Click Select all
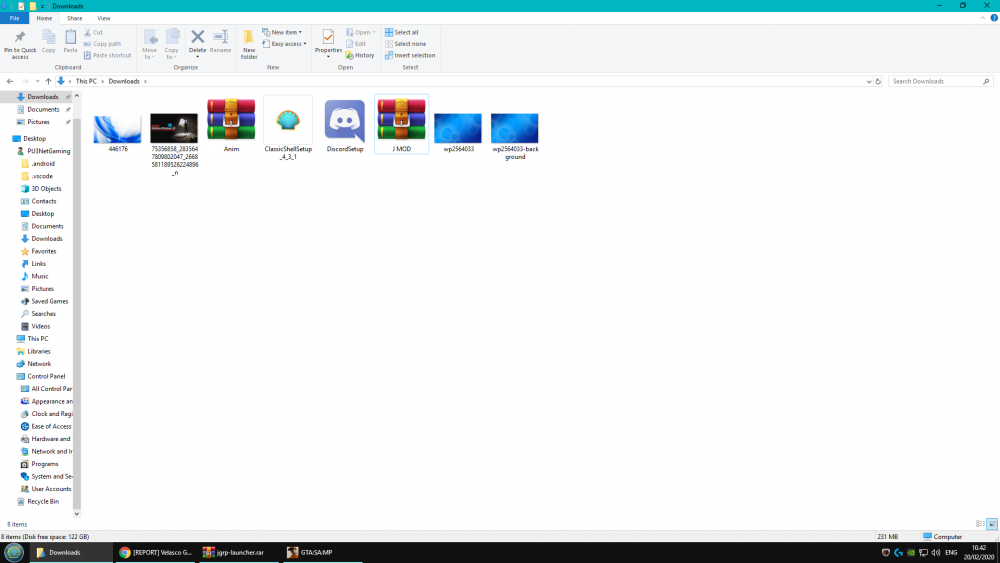The height and width of the screenshot is (563, 1000). click(x=402, y=32)
